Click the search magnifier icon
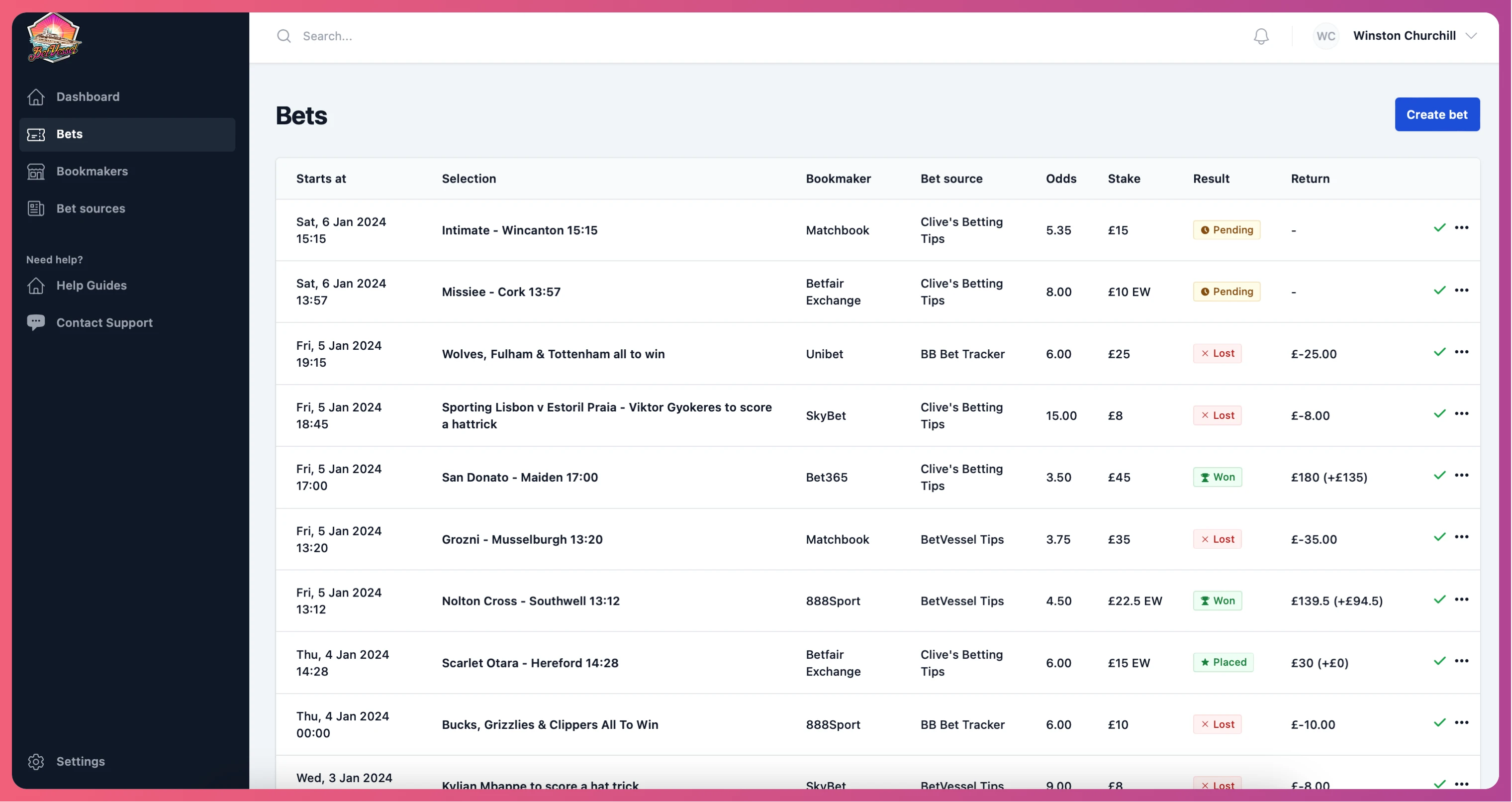Image resolution: width=1512 pixels, height=802 pixels. click(284, 36)
